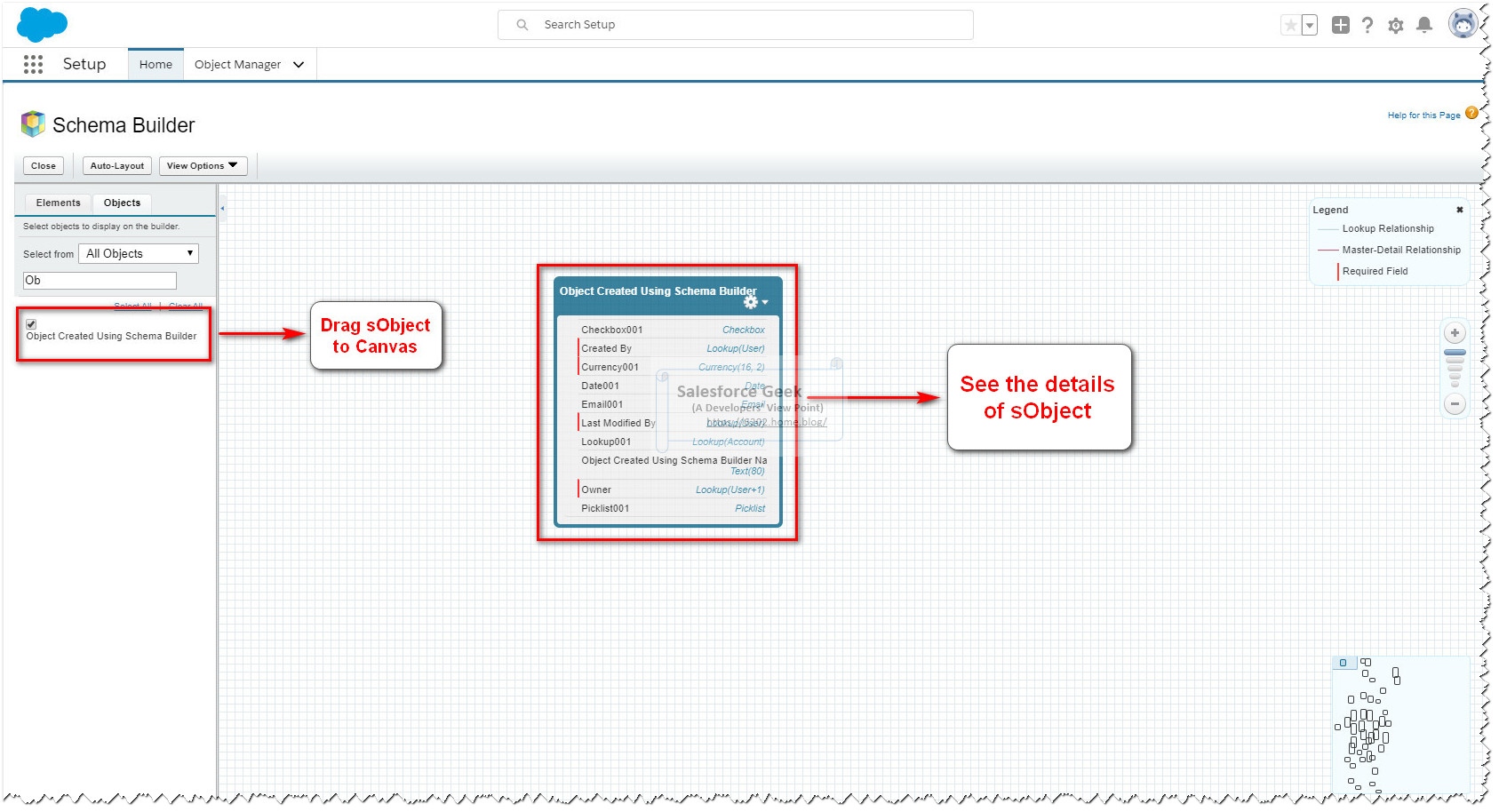Open the Schema Builder zoom-in icon
This screenshot has height=812, width=1499.
1455,332
